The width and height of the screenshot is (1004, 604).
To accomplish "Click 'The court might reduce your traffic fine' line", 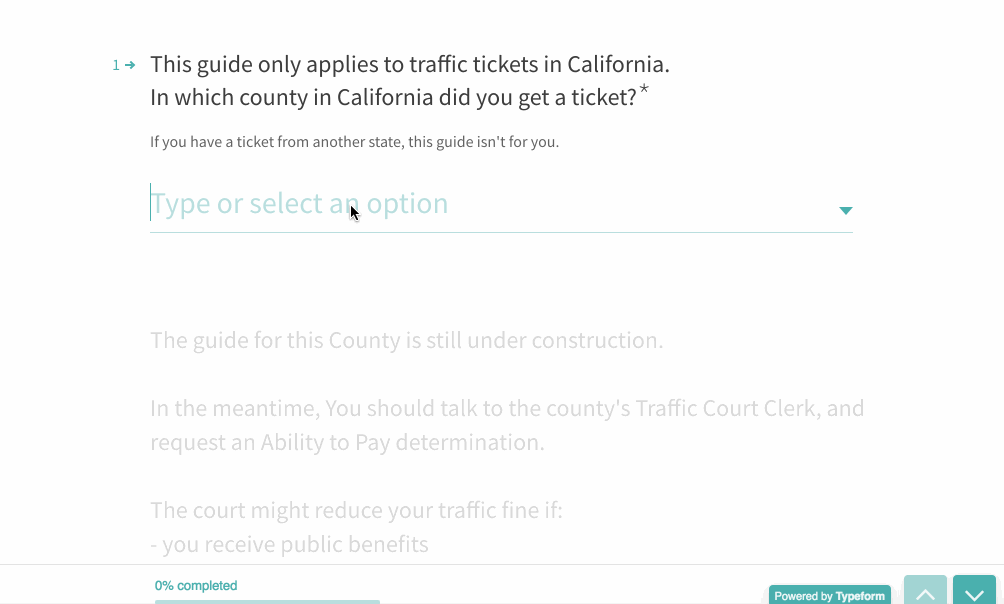I will [x=356, y=510].
